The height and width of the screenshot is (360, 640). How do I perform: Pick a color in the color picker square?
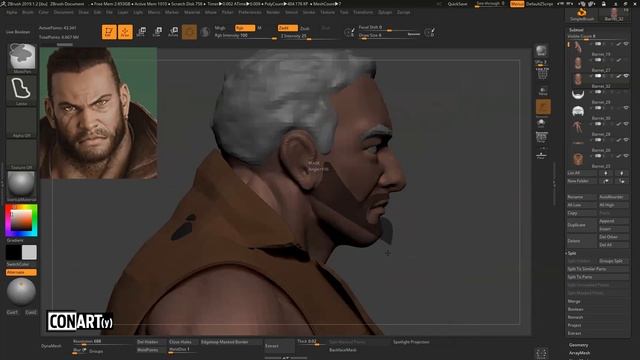point(21,220)
